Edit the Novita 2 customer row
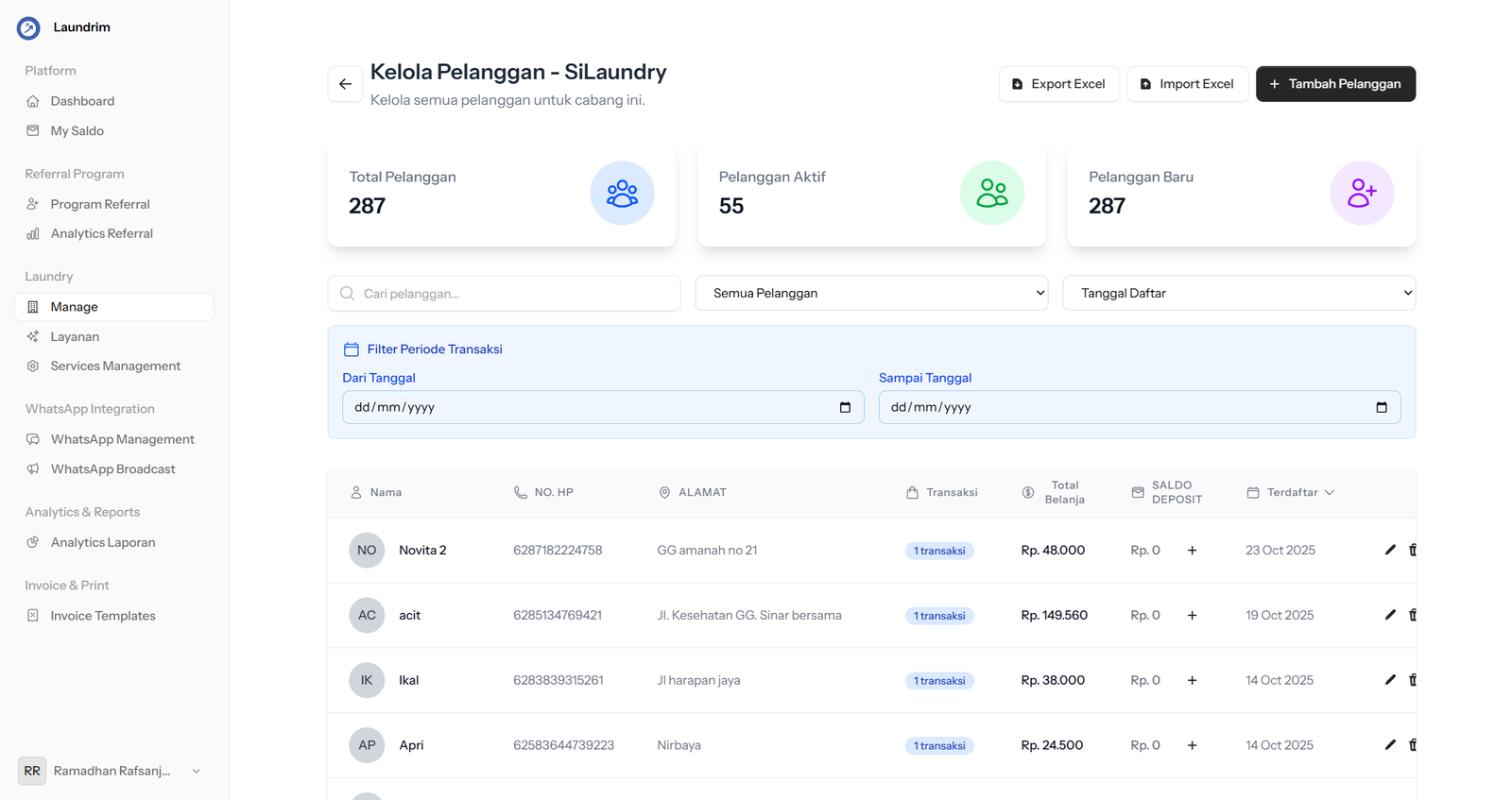 pos(1389,550)
